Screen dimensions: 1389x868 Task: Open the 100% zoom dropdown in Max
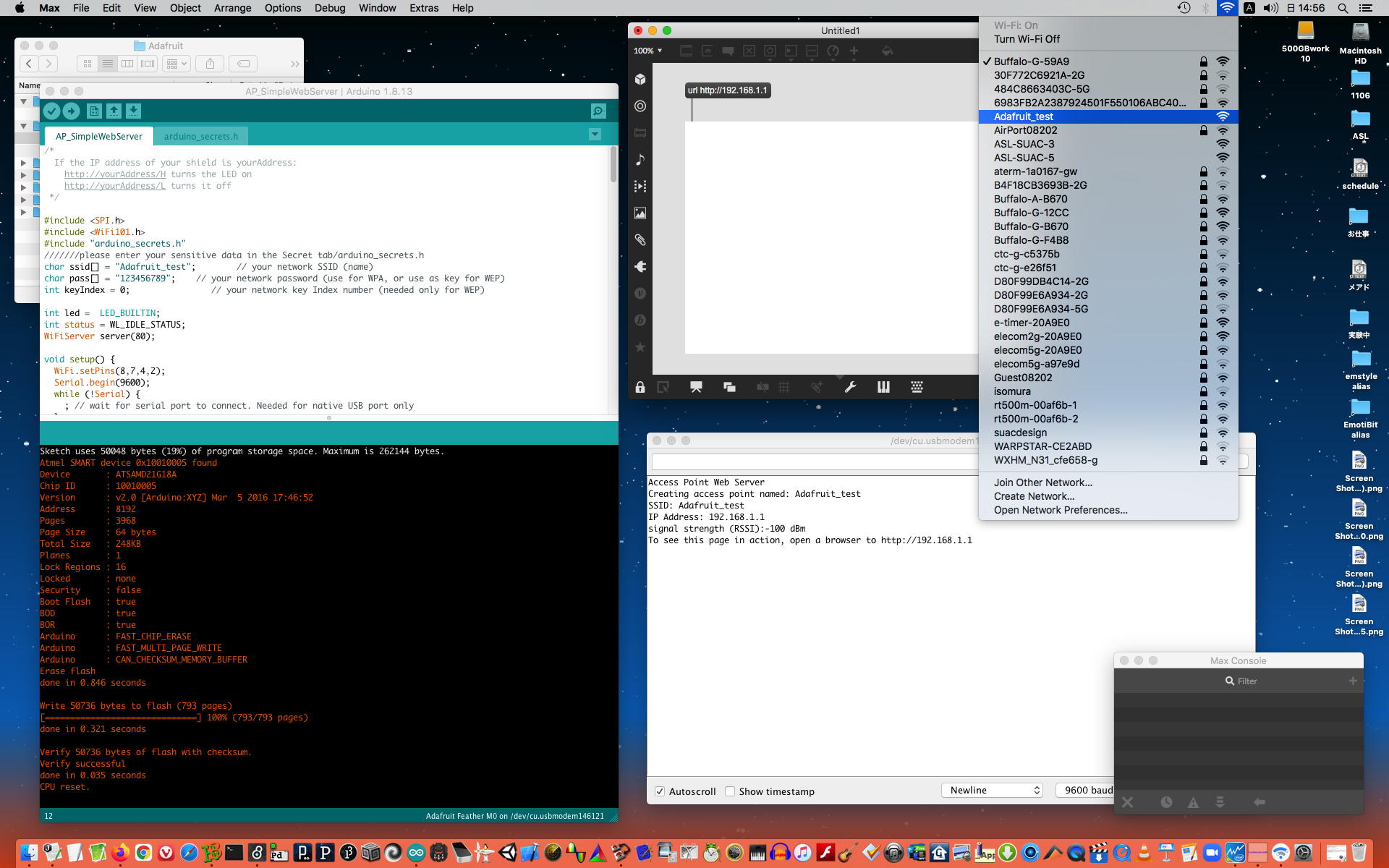647,51
